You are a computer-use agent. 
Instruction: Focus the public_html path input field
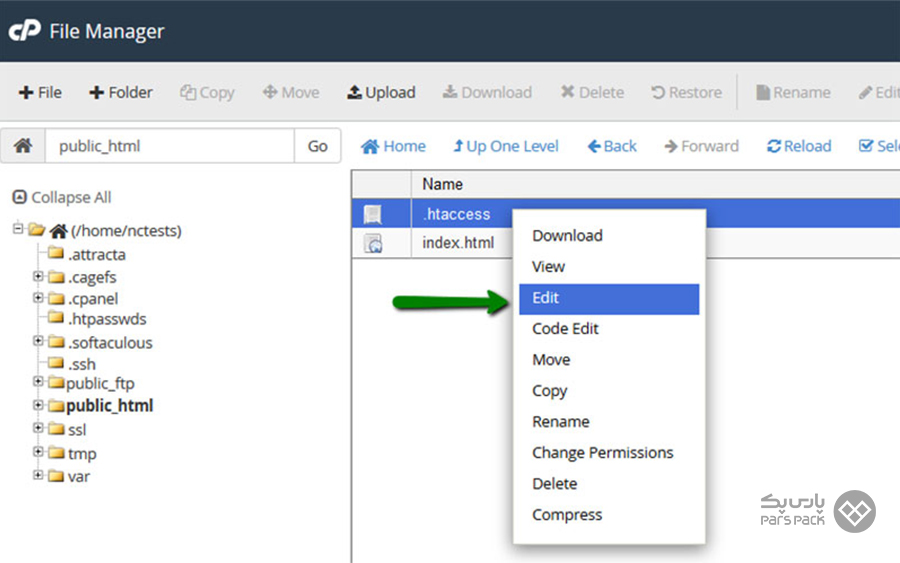170,146
